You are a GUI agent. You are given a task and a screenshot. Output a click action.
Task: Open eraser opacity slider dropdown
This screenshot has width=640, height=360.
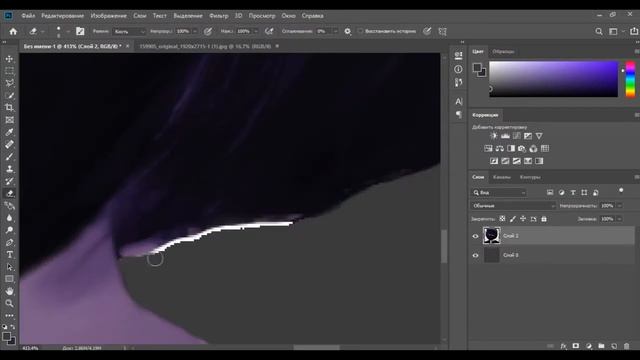click(195, 31)
